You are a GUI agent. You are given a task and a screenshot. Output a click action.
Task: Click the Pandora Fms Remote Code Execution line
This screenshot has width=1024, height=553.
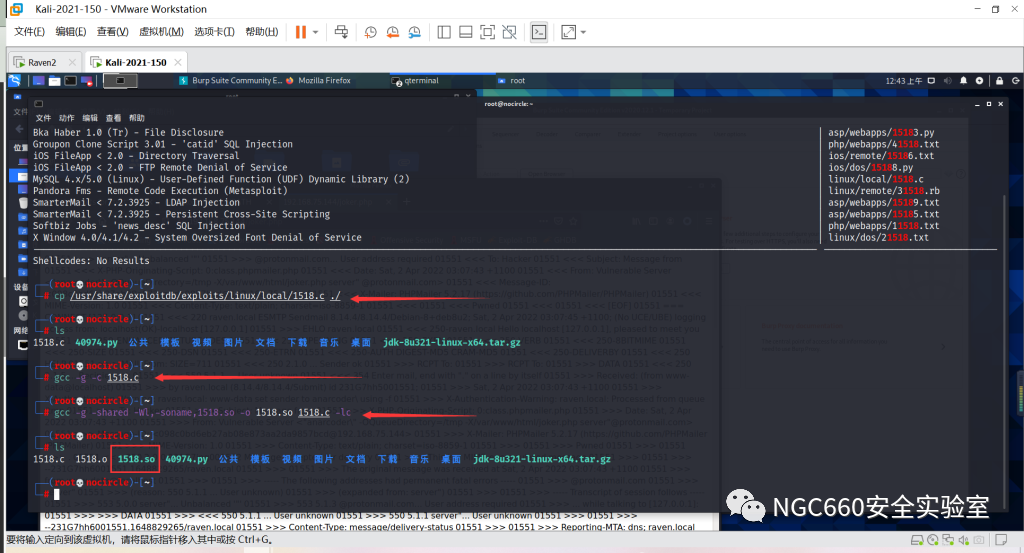(x=160, y=191)
